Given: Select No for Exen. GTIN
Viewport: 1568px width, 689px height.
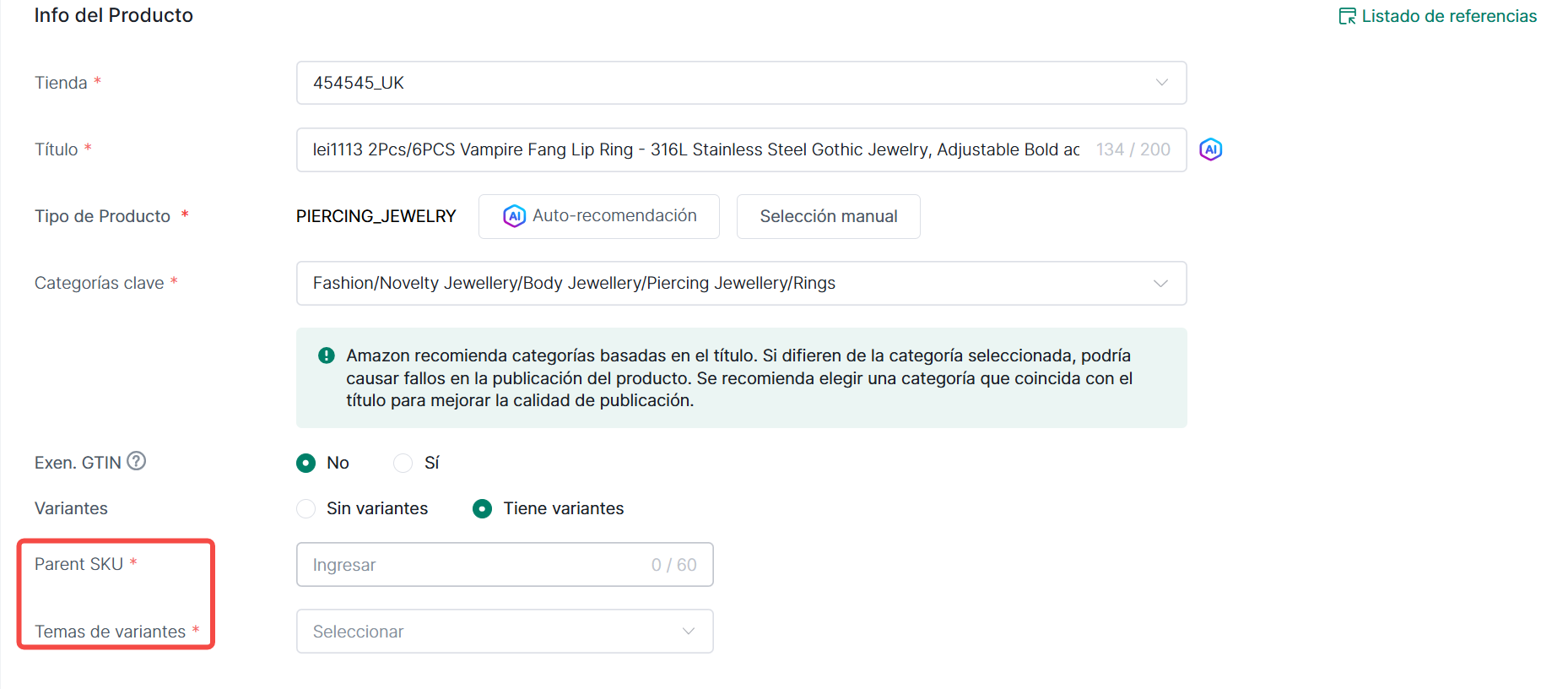Looking at the screenshot, I should [x=306, y=463].
